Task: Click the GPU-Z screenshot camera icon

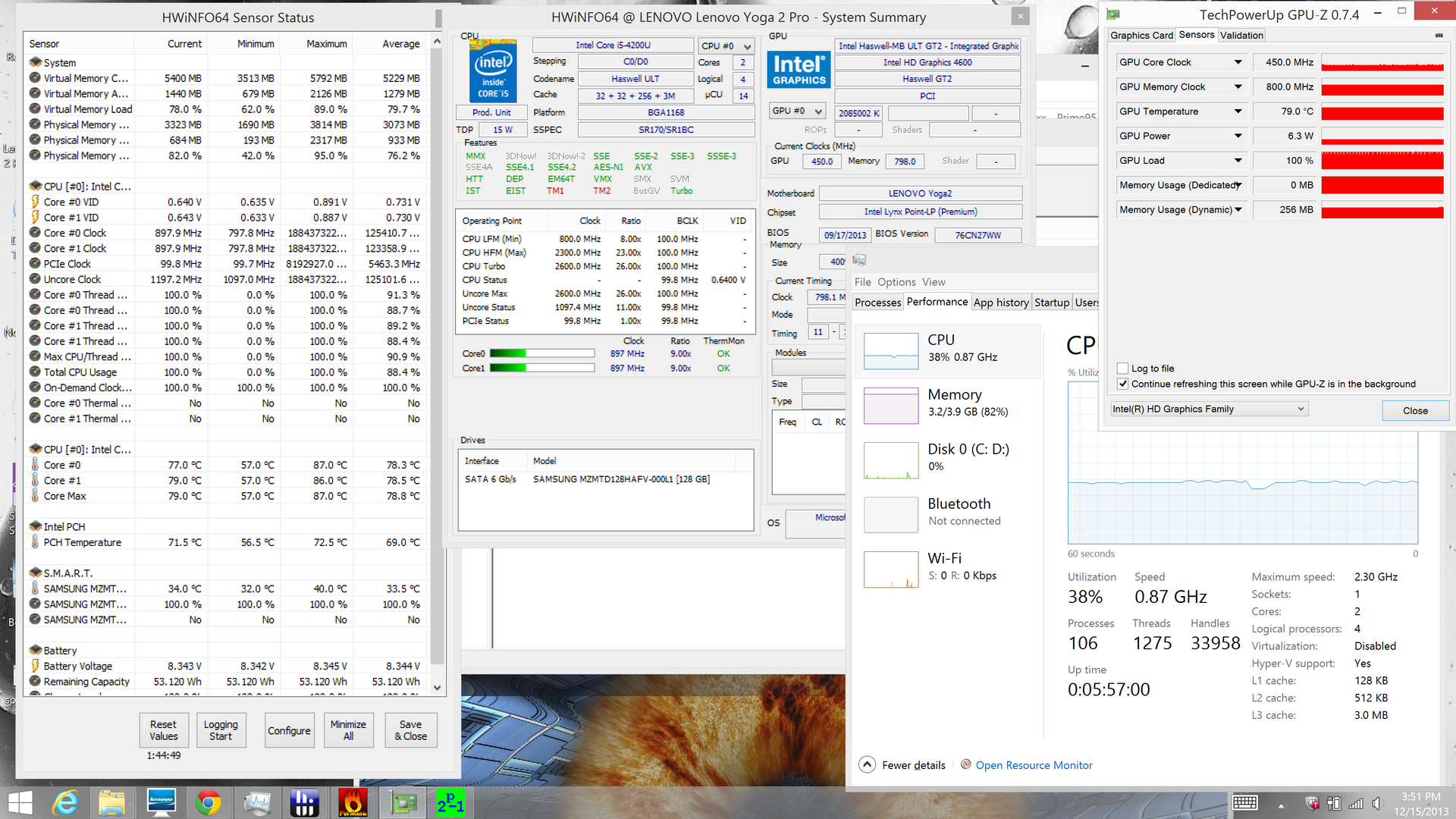Action: tap(1439, 35)
